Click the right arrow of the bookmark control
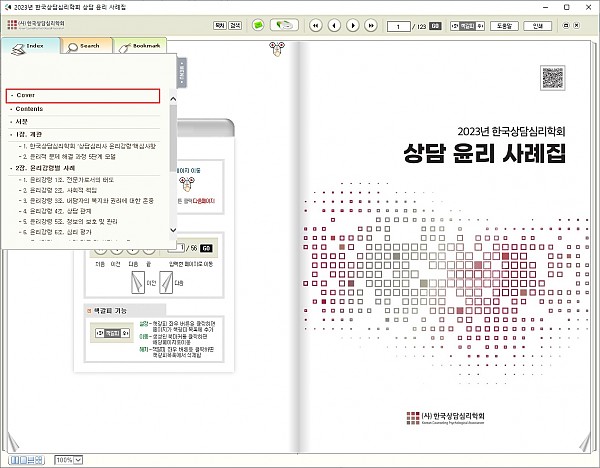This screenshot has height=468, width=600. pyautogui.click(x=480, y=26)
